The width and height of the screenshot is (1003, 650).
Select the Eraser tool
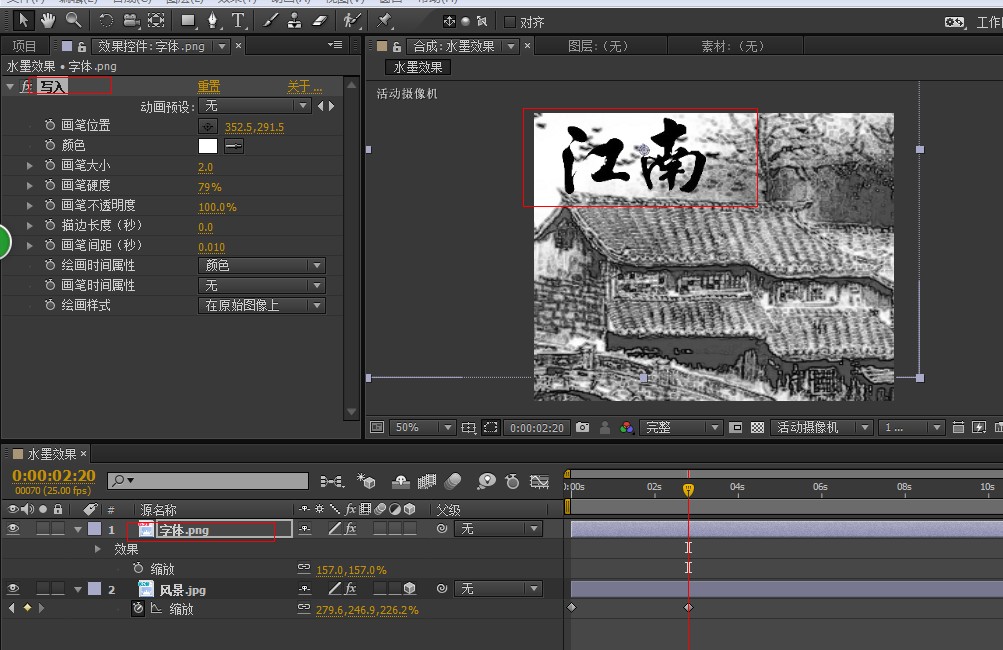(319, 20)
